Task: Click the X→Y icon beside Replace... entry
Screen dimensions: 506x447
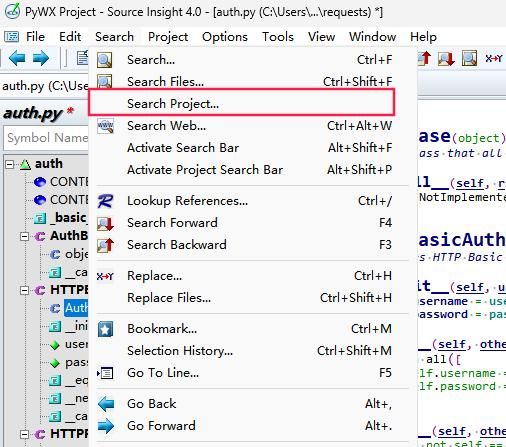Action: pyautogui.click(x=105, y=276)
